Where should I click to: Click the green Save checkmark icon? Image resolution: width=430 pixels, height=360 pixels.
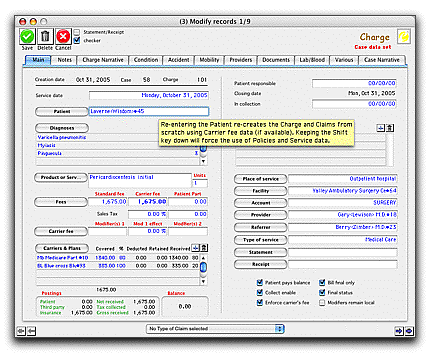coord(27,36)
